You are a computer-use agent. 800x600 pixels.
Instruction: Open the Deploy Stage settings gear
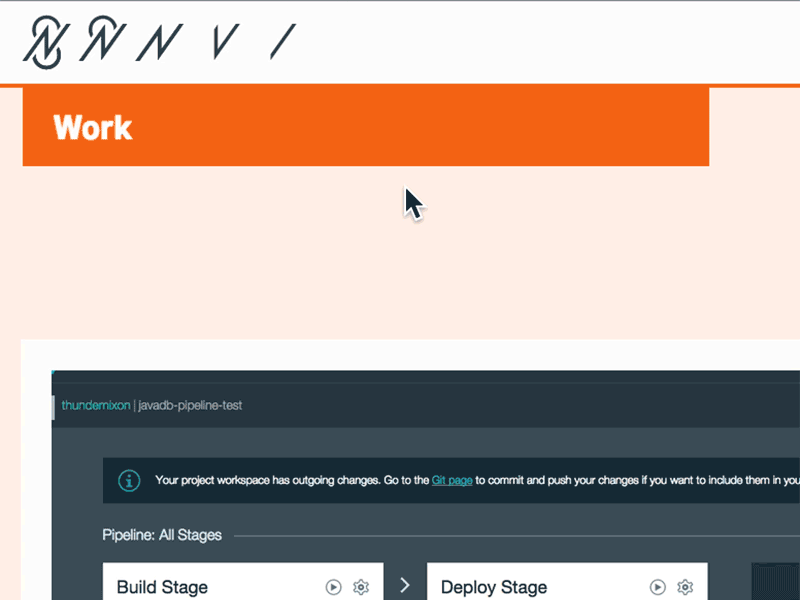pos(684,587)
